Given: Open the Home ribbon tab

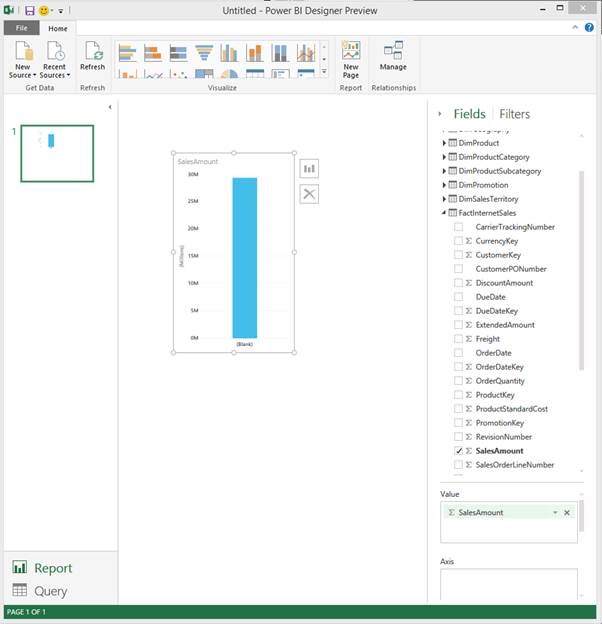Looking at the screenshot, I should (x=58, y=28).
